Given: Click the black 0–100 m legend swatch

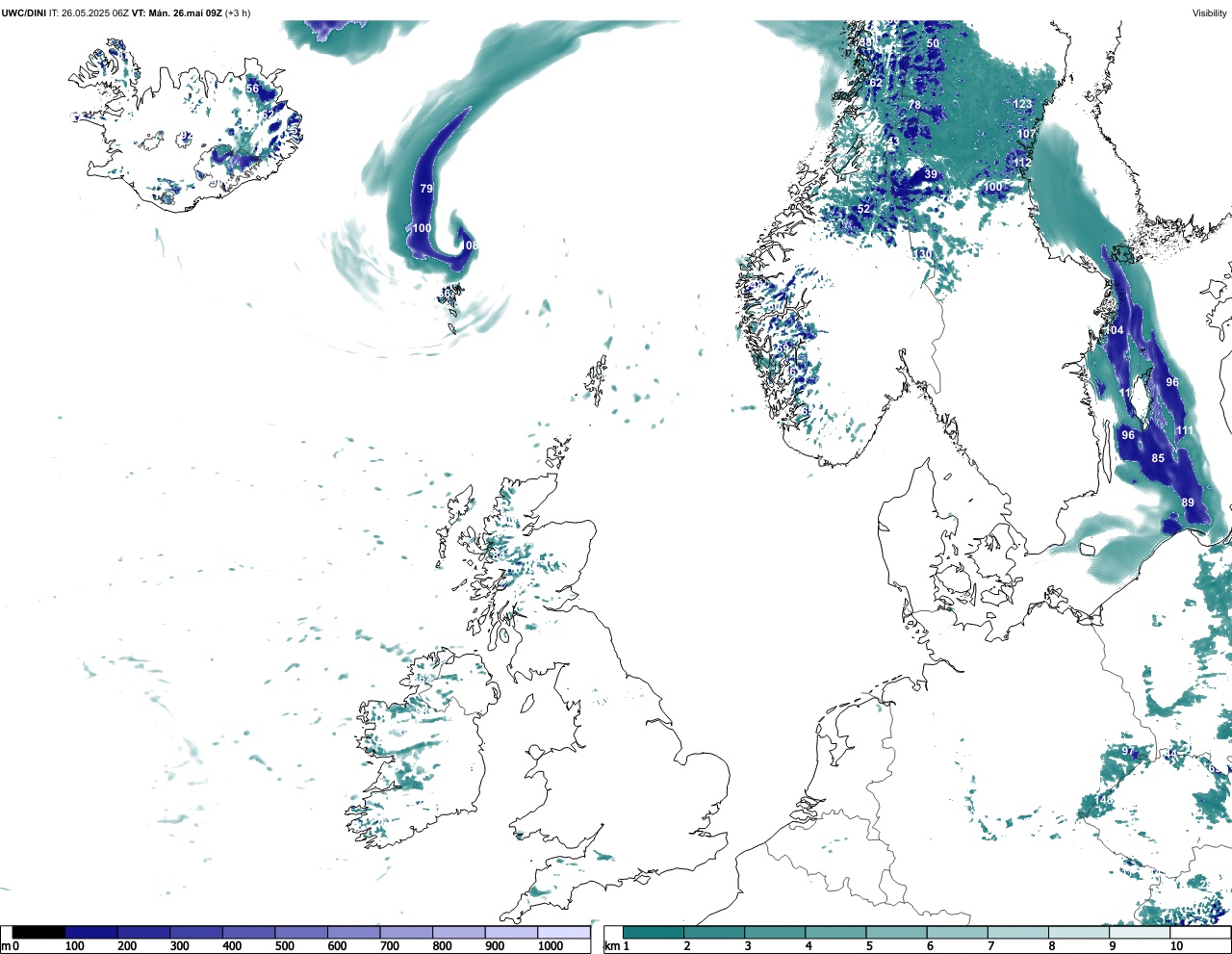Looking at the screenshot, I should point(39,933).
